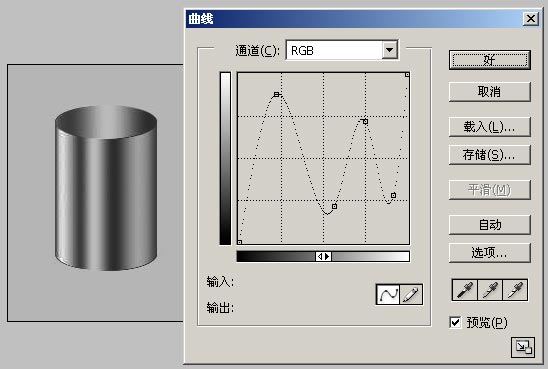Image resolution: width=548 pixels, height=369 pixels.
Task: Pick the gray point eyedropper
Action: (x=490, y=290)
